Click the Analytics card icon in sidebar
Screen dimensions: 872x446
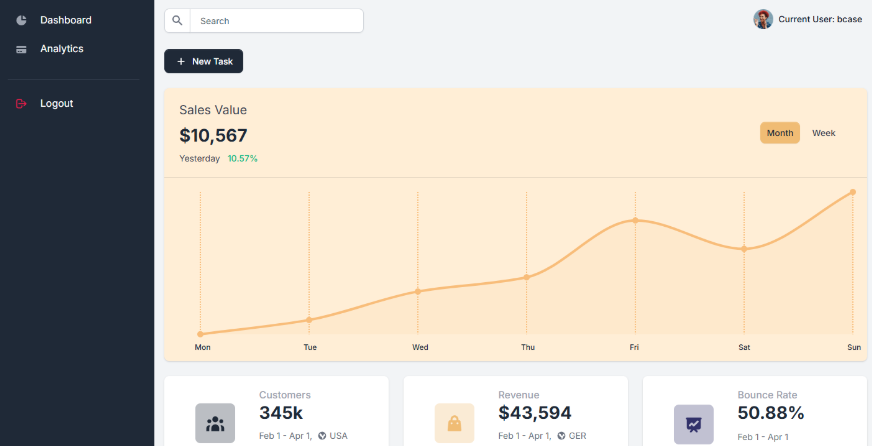click(21, 49)
